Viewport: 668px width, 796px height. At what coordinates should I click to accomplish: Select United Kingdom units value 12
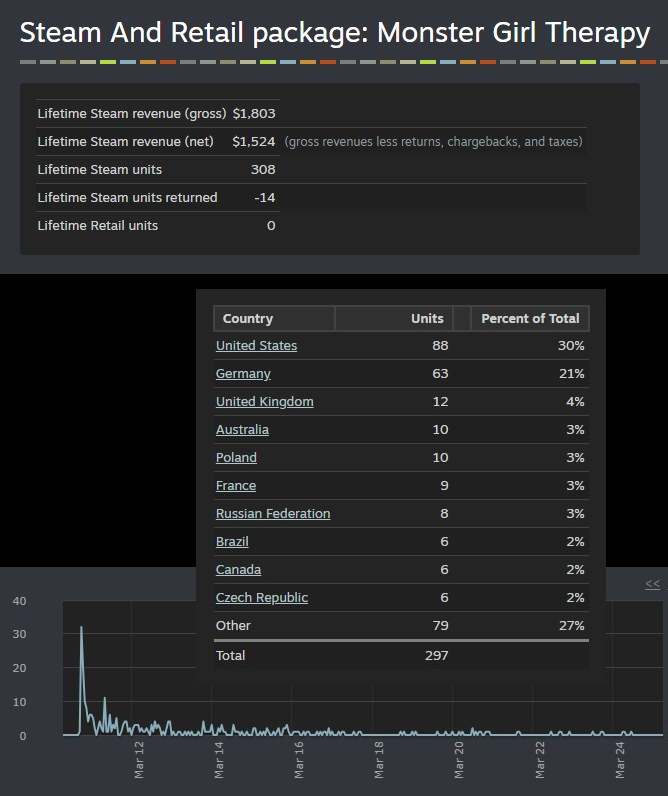[440, 402]
